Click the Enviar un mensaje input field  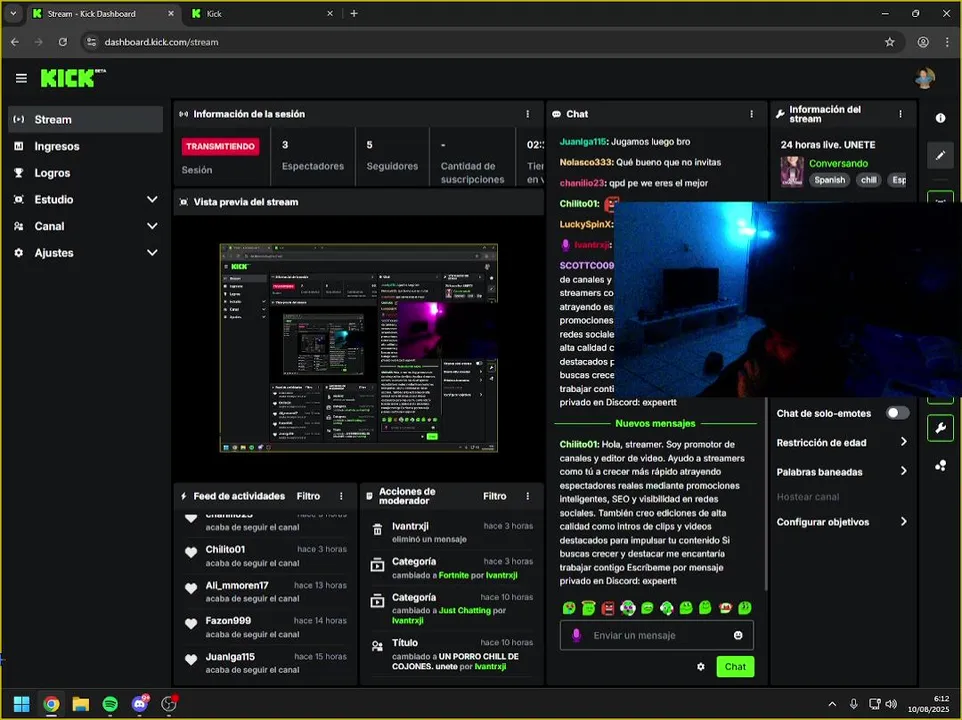click(656, 635)
